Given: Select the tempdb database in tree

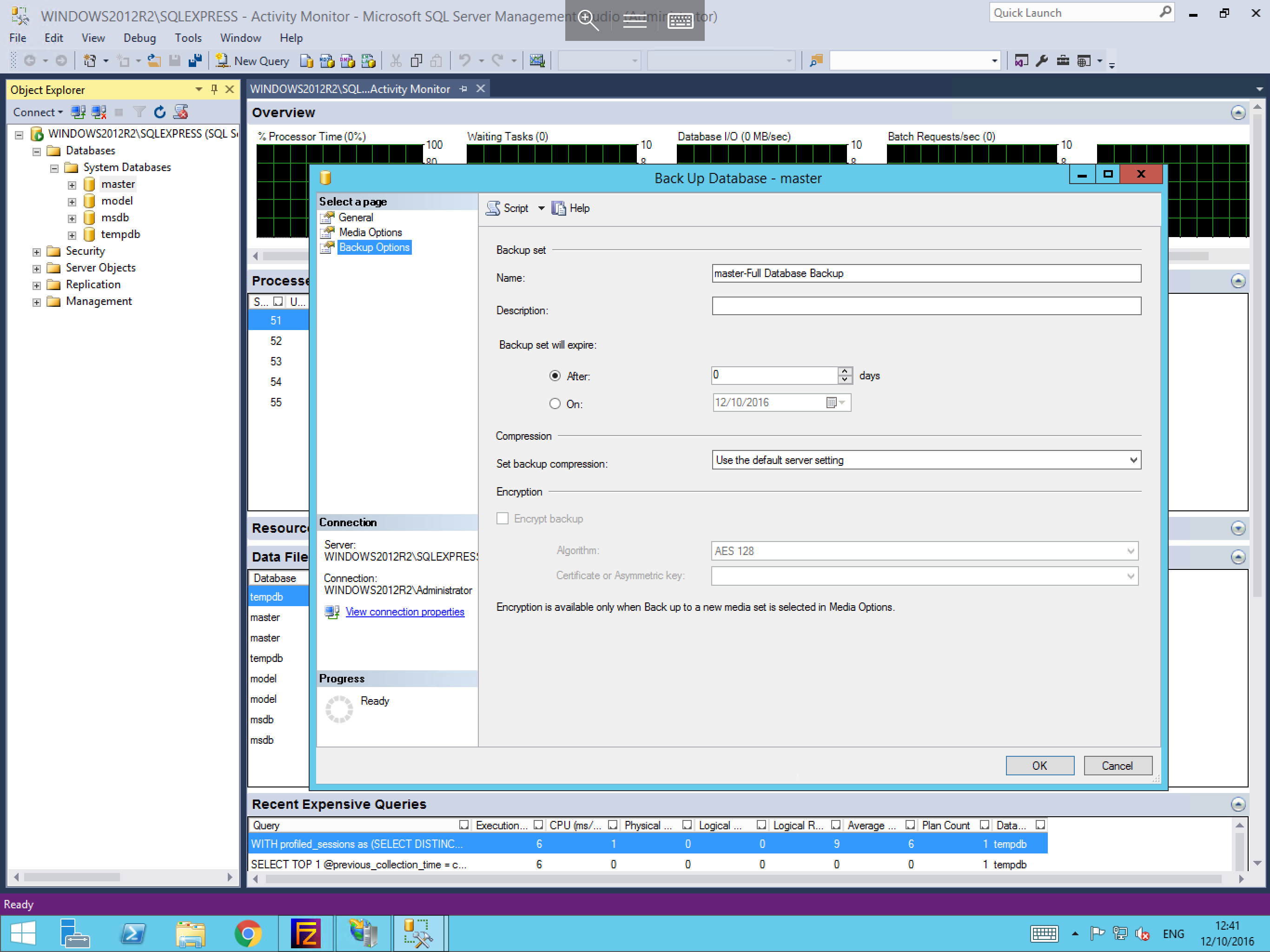Looking at the screenshot, I should click(x=120, y=234).
